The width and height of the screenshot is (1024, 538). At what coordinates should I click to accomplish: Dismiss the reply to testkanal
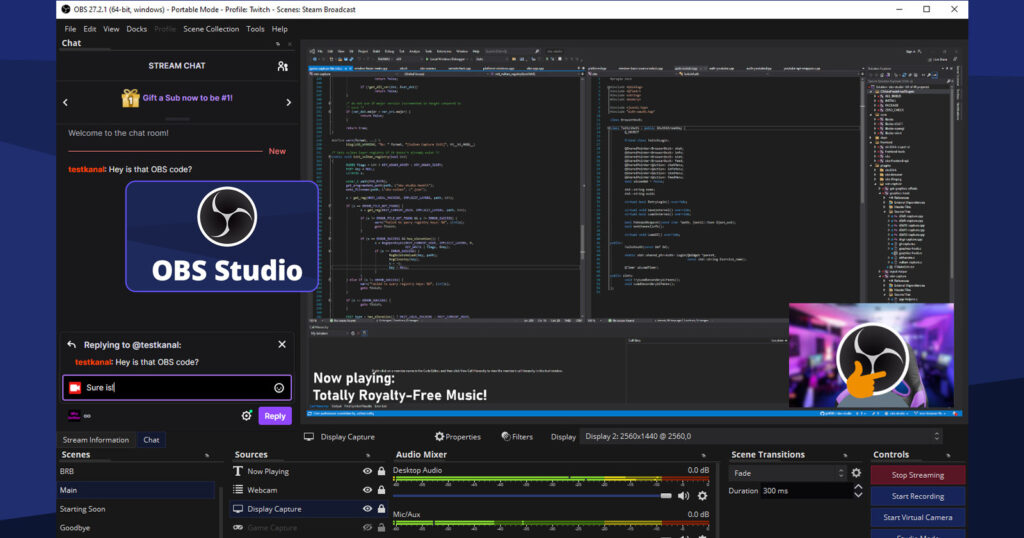(282, 344)
